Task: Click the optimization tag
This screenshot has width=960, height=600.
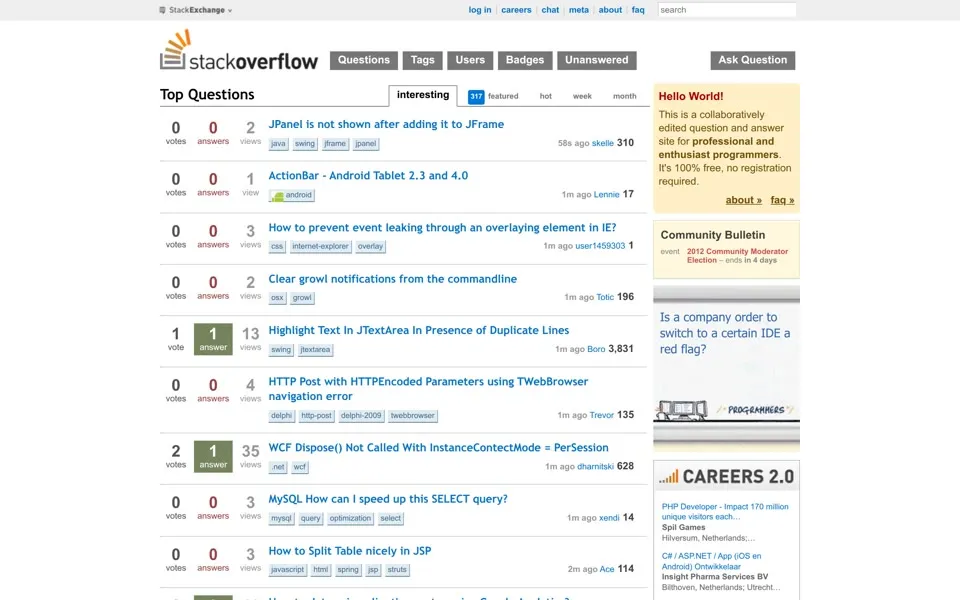Action: click(350, 519)
